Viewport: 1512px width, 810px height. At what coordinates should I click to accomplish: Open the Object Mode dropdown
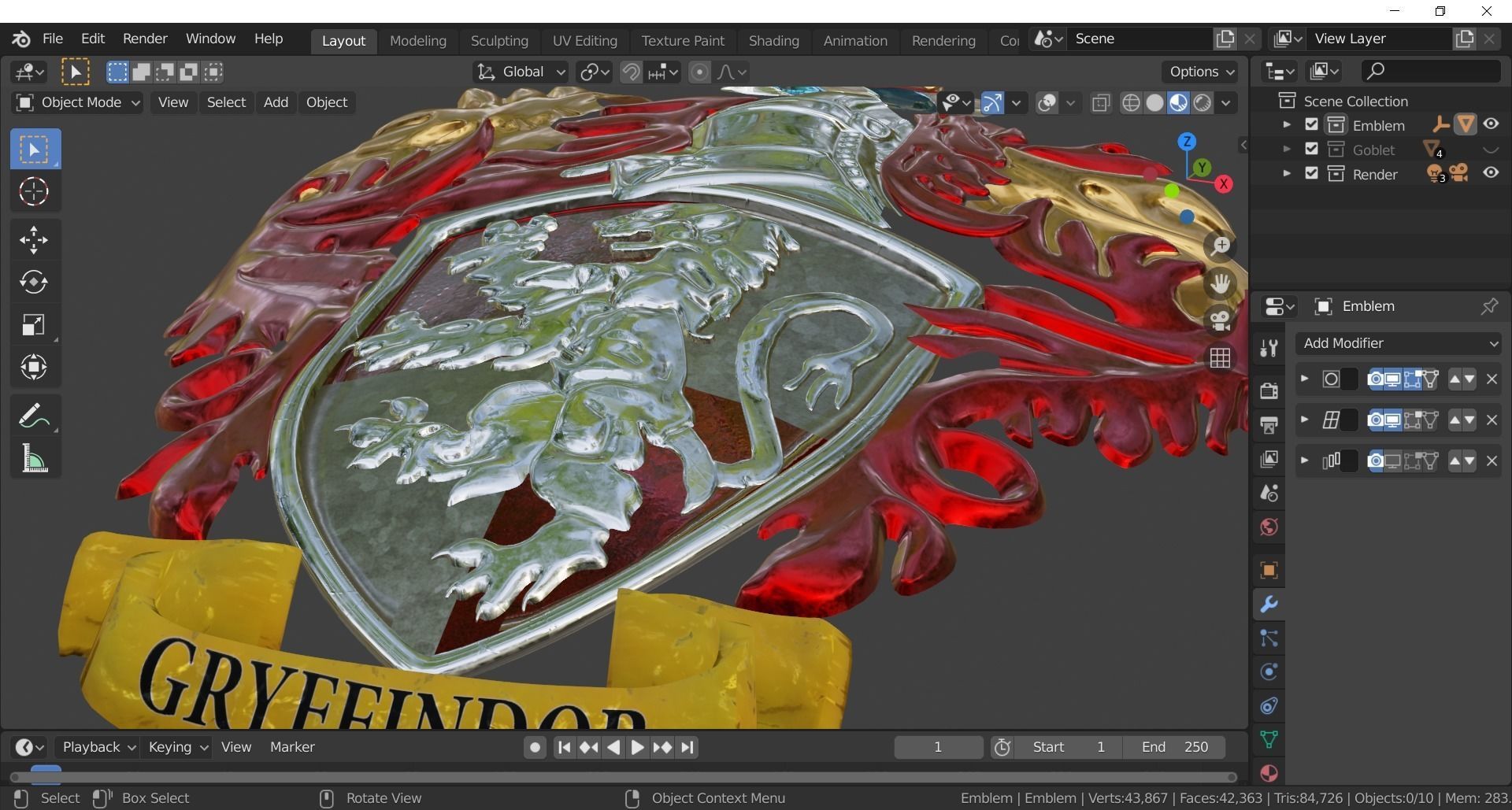coord(78,102)
